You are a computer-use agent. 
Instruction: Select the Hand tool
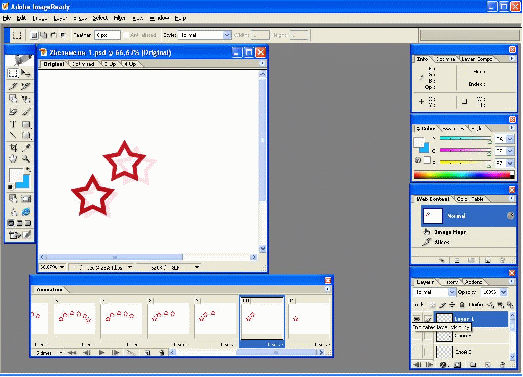coord(13,159)
